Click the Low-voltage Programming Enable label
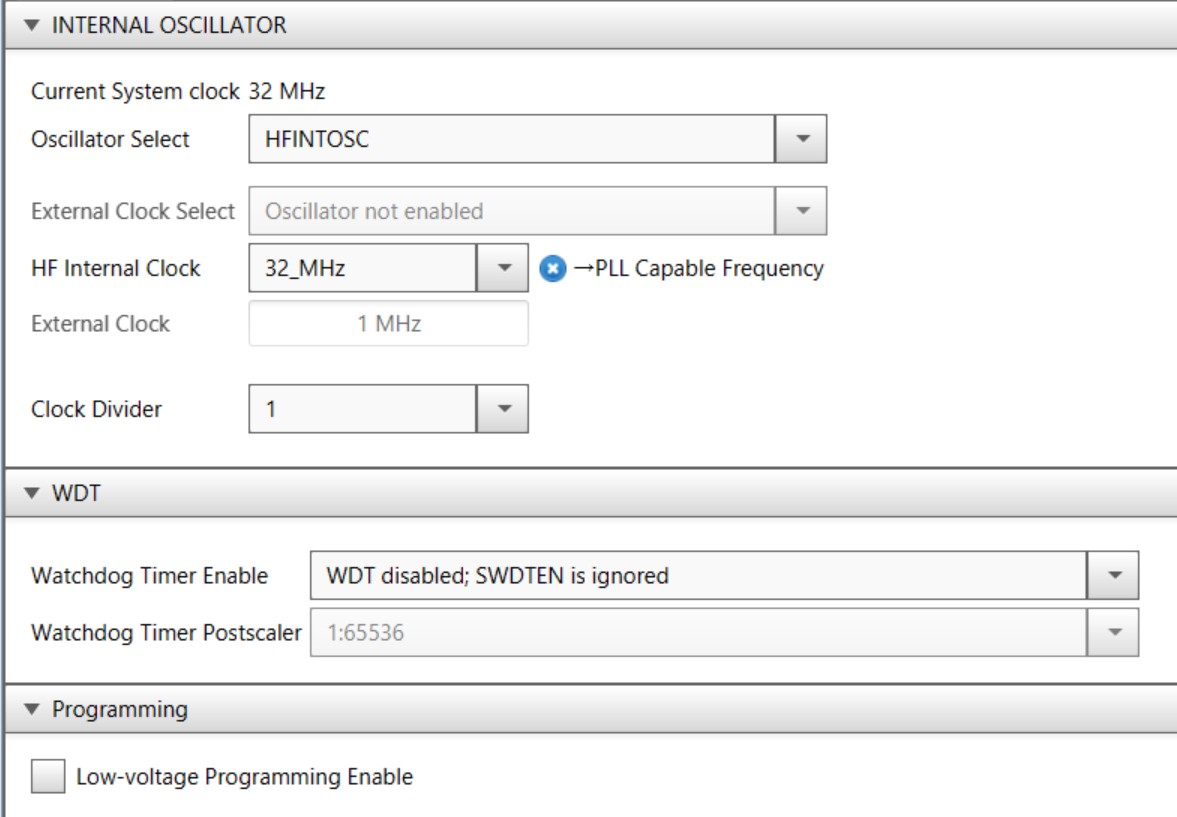The height and width of the screenshot is (817, 1177). [x=244, y=777]
